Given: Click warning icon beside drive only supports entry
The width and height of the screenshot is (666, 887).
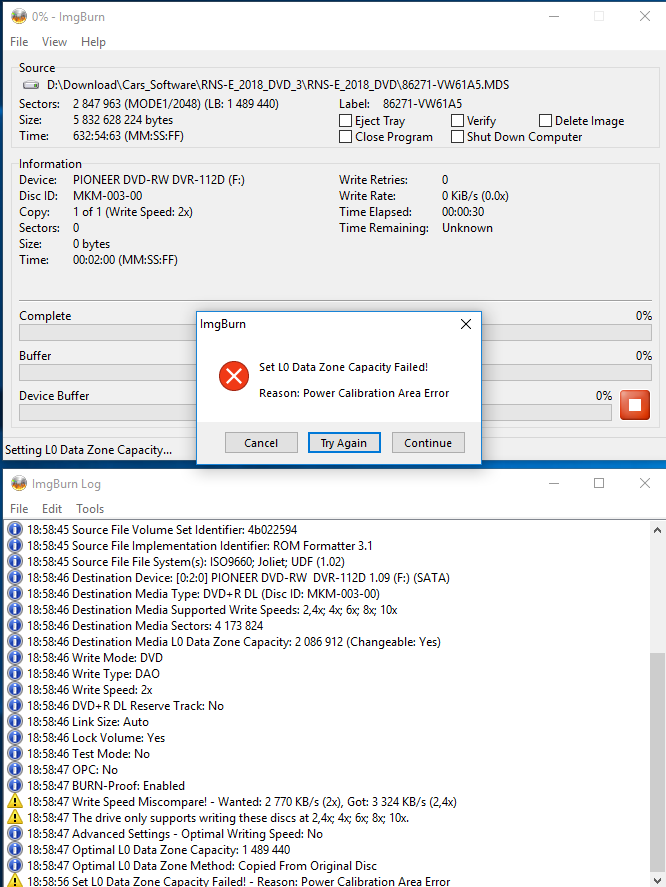Looking at the screenshot, I should 15,817.
